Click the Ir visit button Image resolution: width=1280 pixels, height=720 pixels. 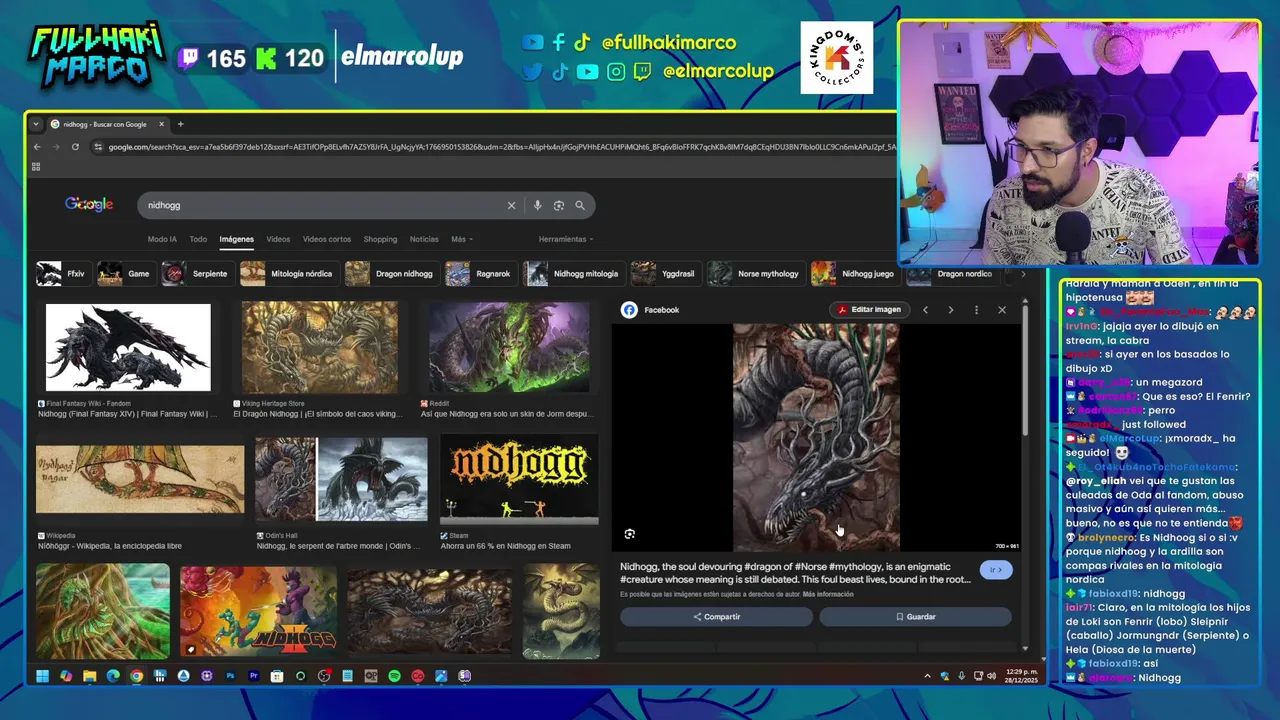tap(996, 570)
